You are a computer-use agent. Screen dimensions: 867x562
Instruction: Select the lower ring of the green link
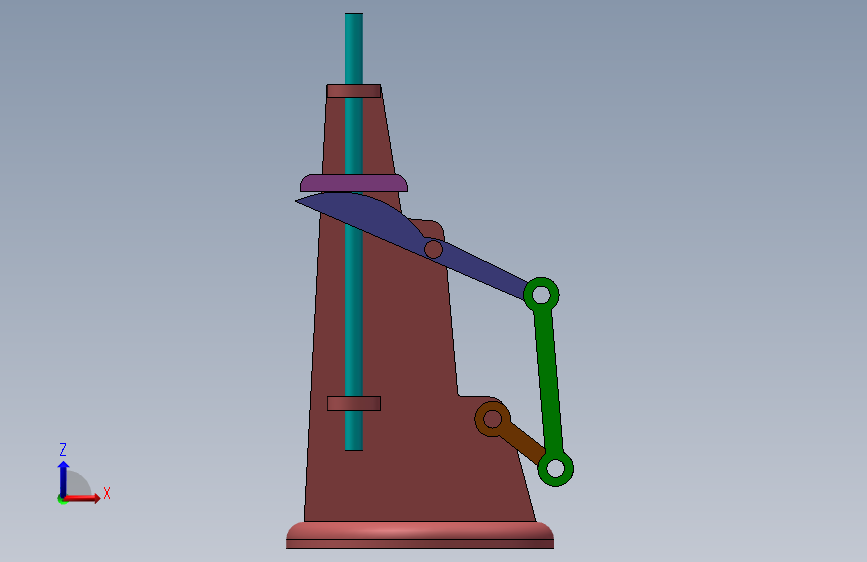[x=555, y=469]
